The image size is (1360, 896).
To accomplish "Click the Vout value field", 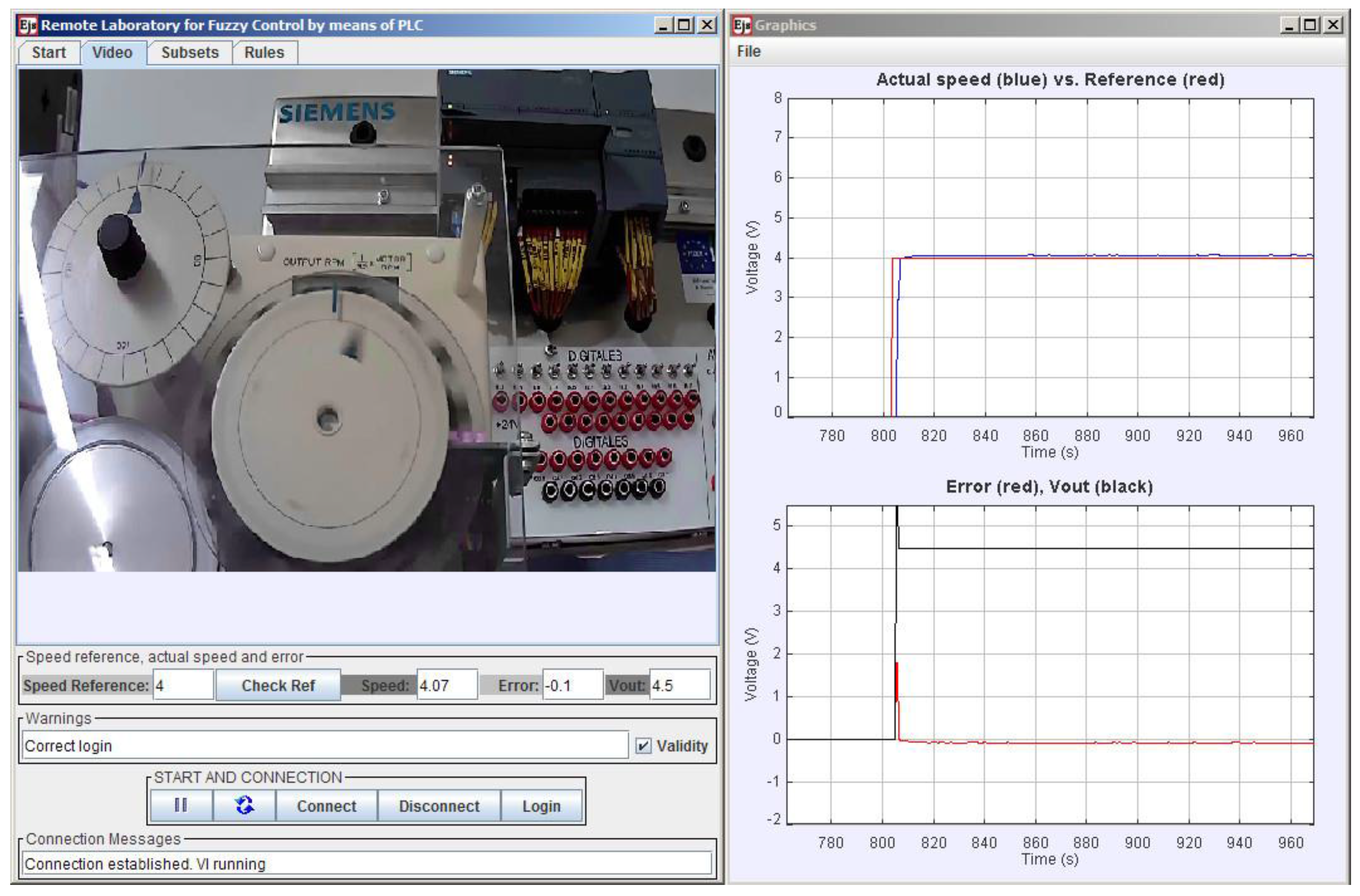I will 679,685.
